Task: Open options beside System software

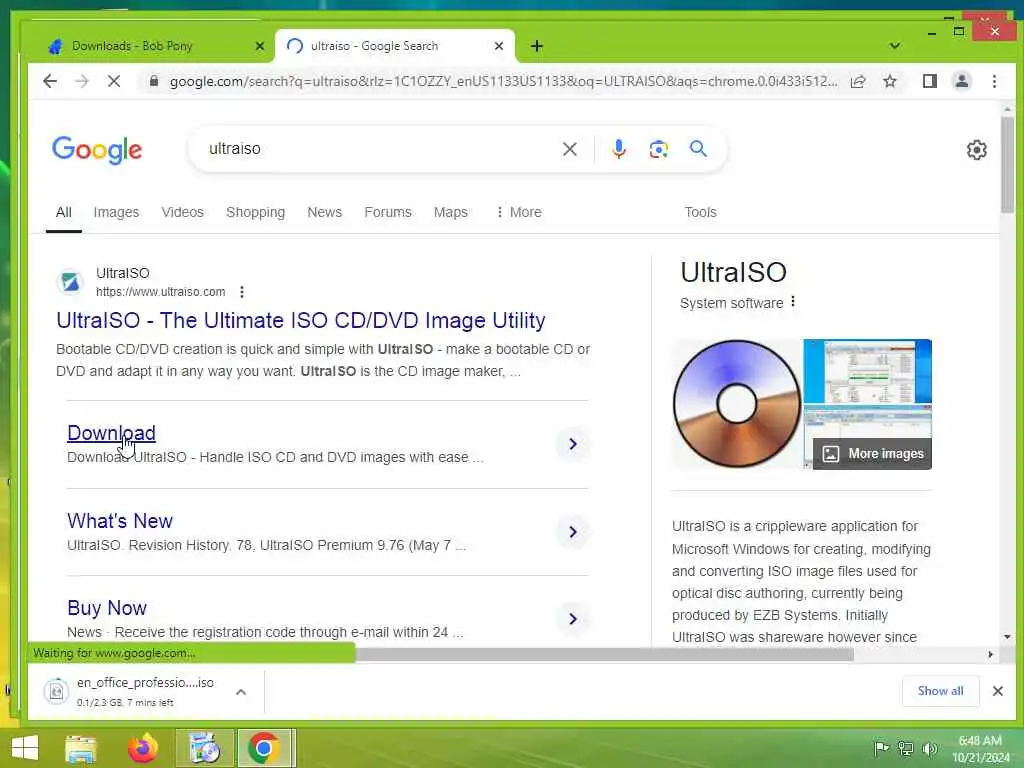Action: [793, 302]
